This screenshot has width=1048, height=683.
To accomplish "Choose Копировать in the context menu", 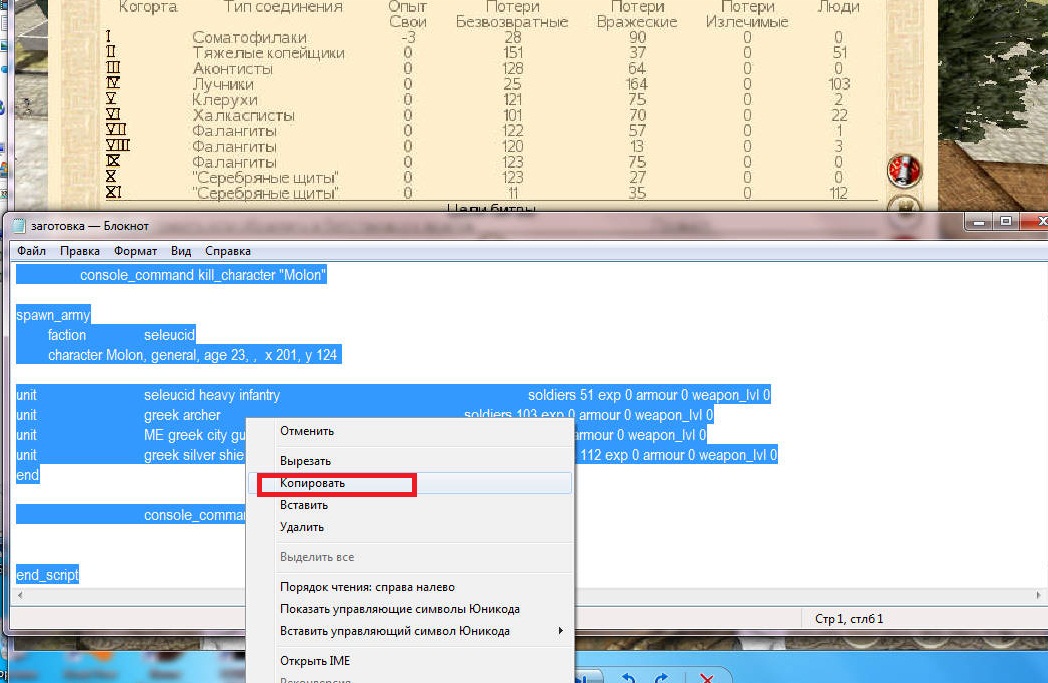I will 312,483.
